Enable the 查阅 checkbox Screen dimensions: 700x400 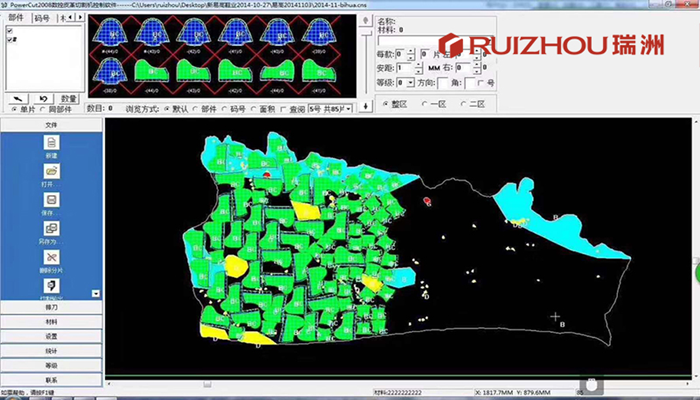[x=283, y=109]
